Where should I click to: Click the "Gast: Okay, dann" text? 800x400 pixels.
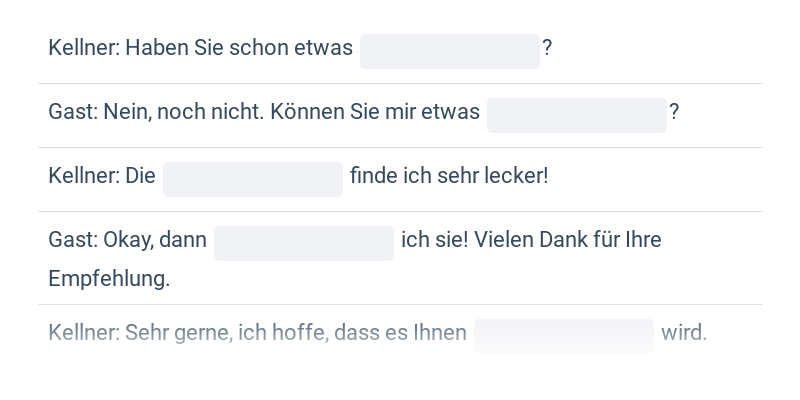127,240
